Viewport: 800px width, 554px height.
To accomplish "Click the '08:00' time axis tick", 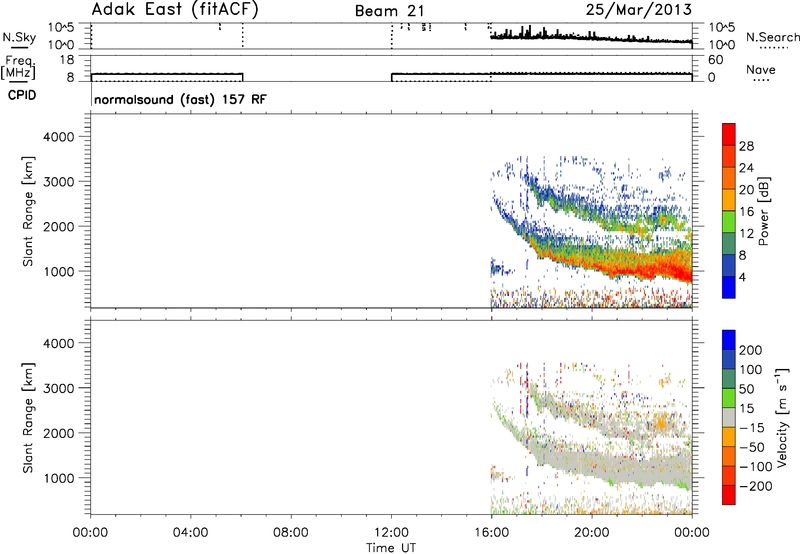I will coord(291,533).
